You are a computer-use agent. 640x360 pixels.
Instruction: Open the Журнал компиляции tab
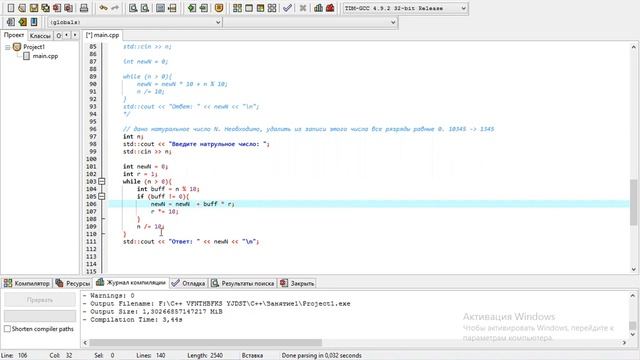131,282
